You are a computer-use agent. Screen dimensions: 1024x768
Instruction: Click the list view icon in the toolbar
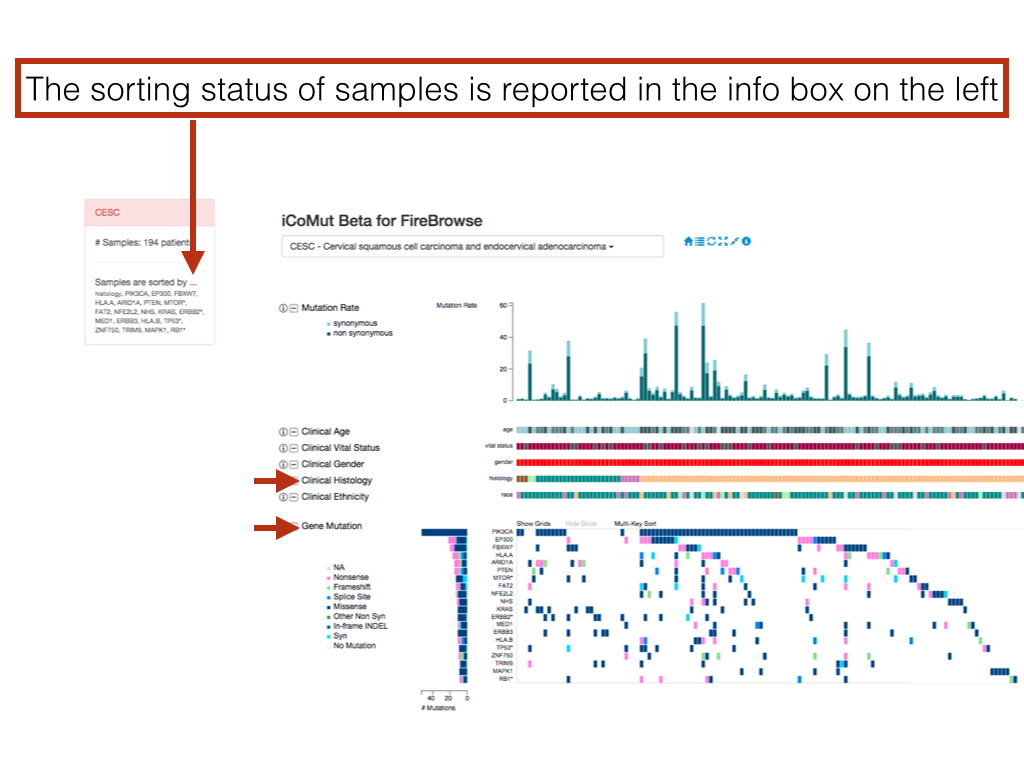point(699,241)
